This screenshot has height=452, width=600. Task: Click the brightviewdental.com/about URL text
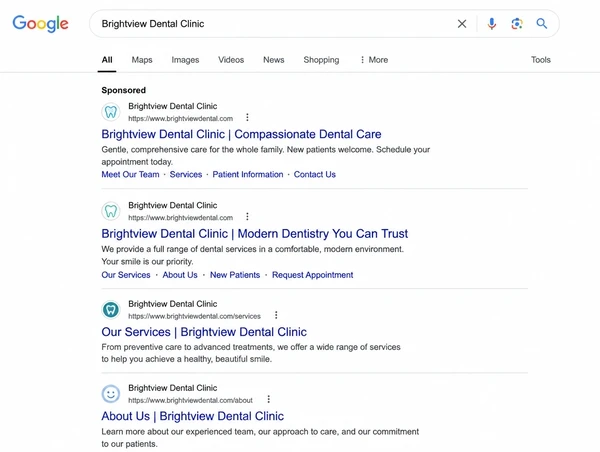tap(191, 400)
